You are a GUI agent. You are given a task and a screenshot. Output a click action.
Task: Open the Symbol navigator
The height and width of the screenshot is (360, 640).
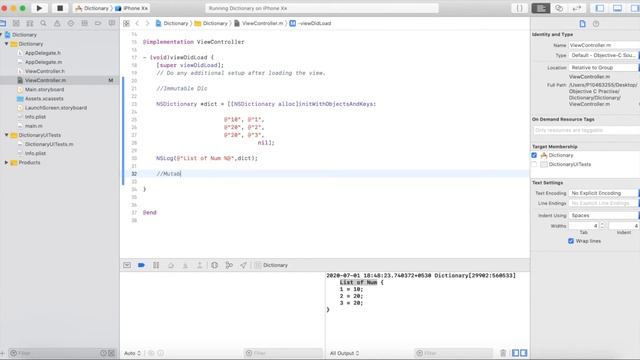tap(30, 23)
